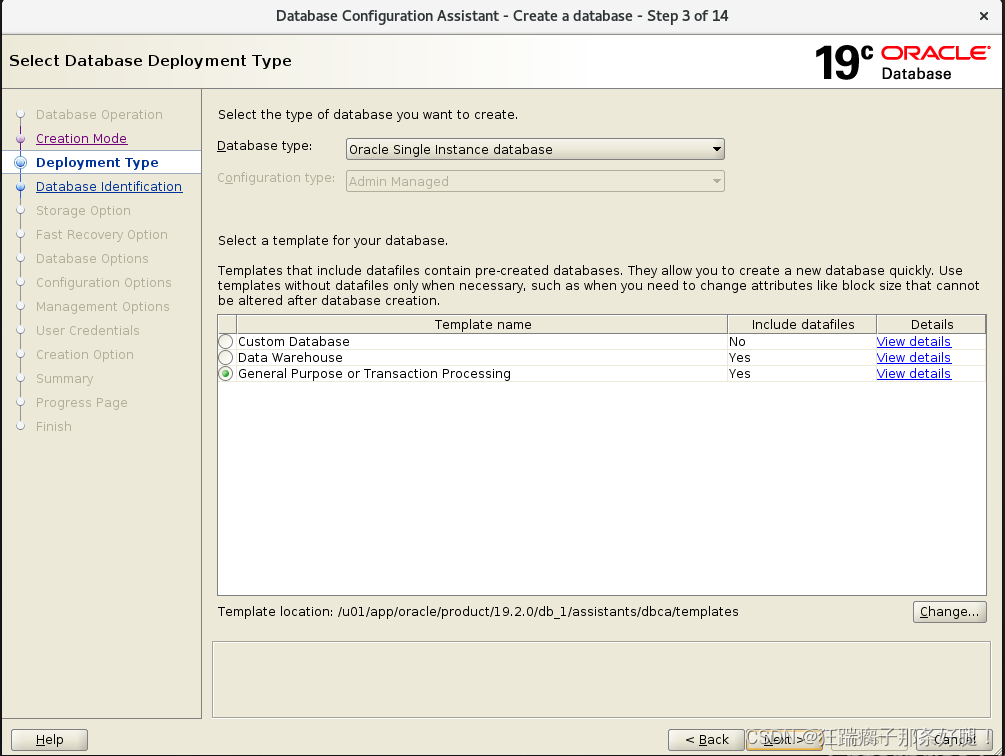1005x756 pixels.
Task: Go back with the Back button
Action: [x=706, y=739]
